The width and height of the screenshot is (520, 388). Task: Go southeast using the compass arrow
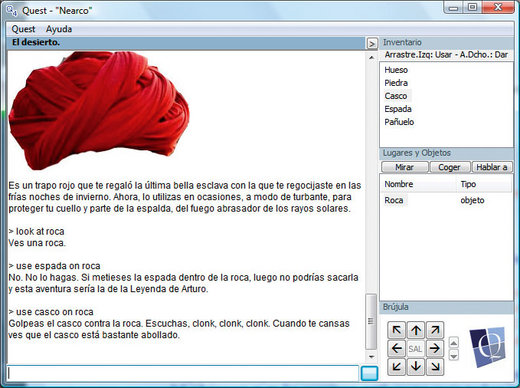coord(435,367)
